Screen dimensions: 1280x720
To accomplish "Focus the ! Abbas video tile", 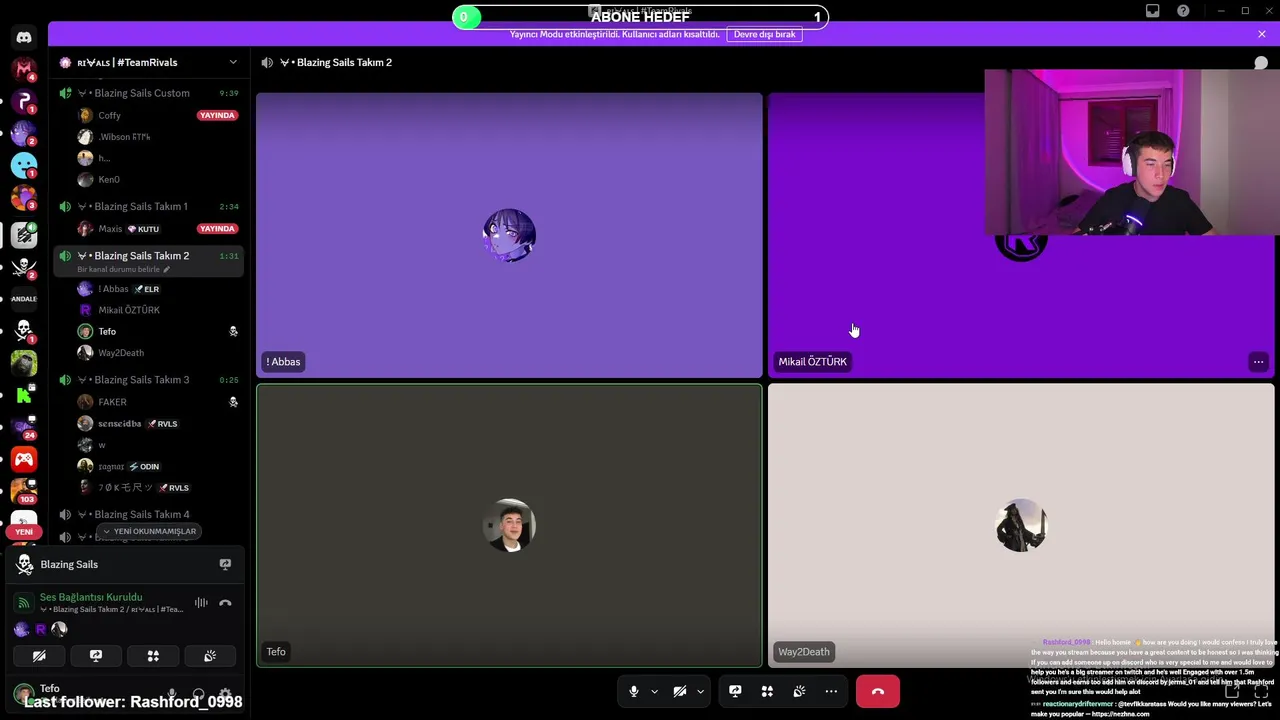I will click(509, 235).
